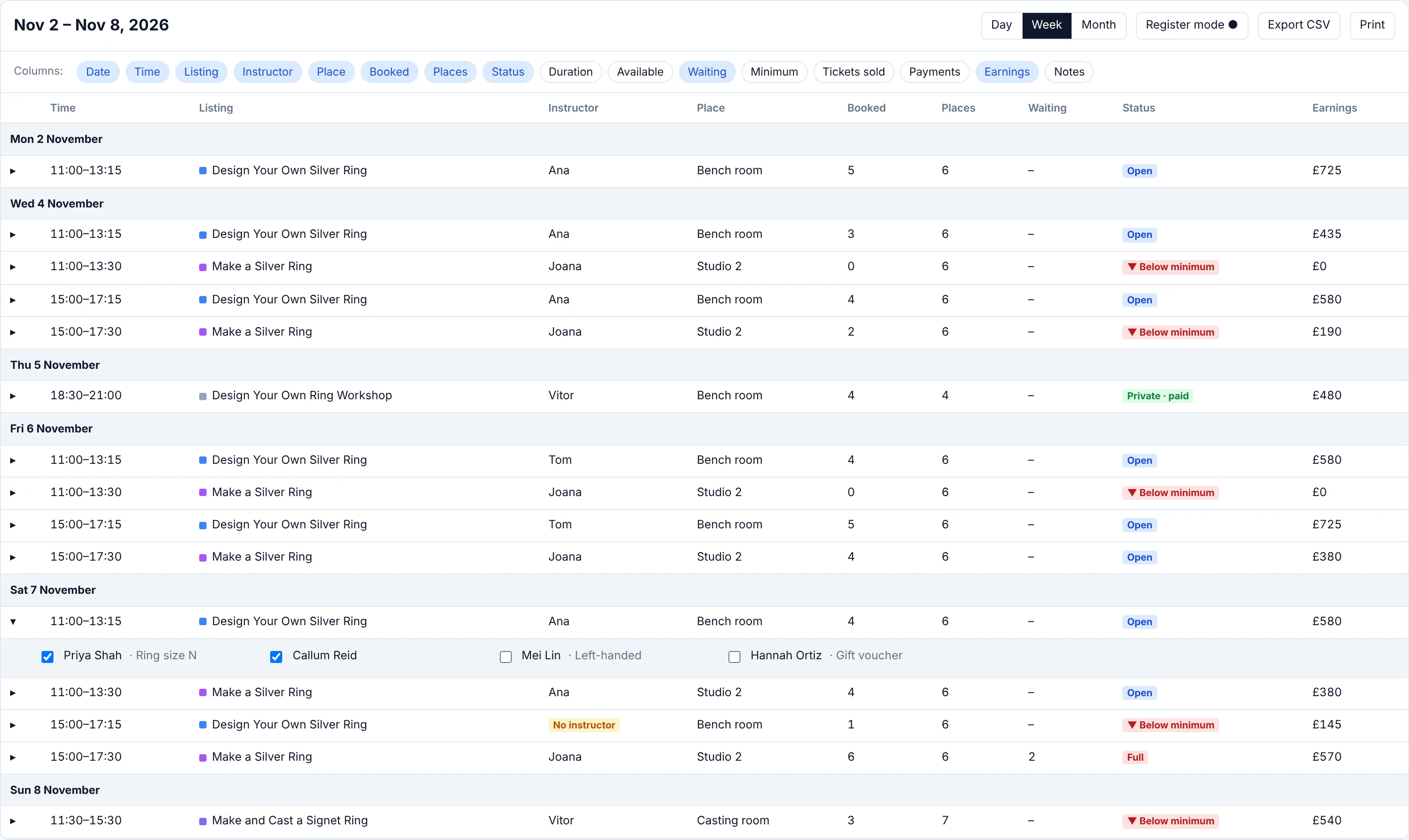
Task: Click the Print button
Action: 1372,25
